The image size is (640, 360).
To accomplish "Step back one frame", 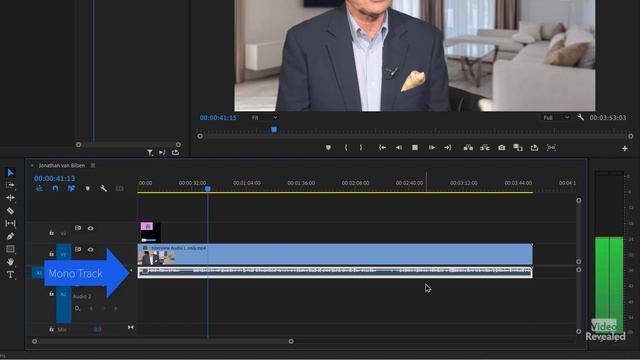I will point(399,148).
